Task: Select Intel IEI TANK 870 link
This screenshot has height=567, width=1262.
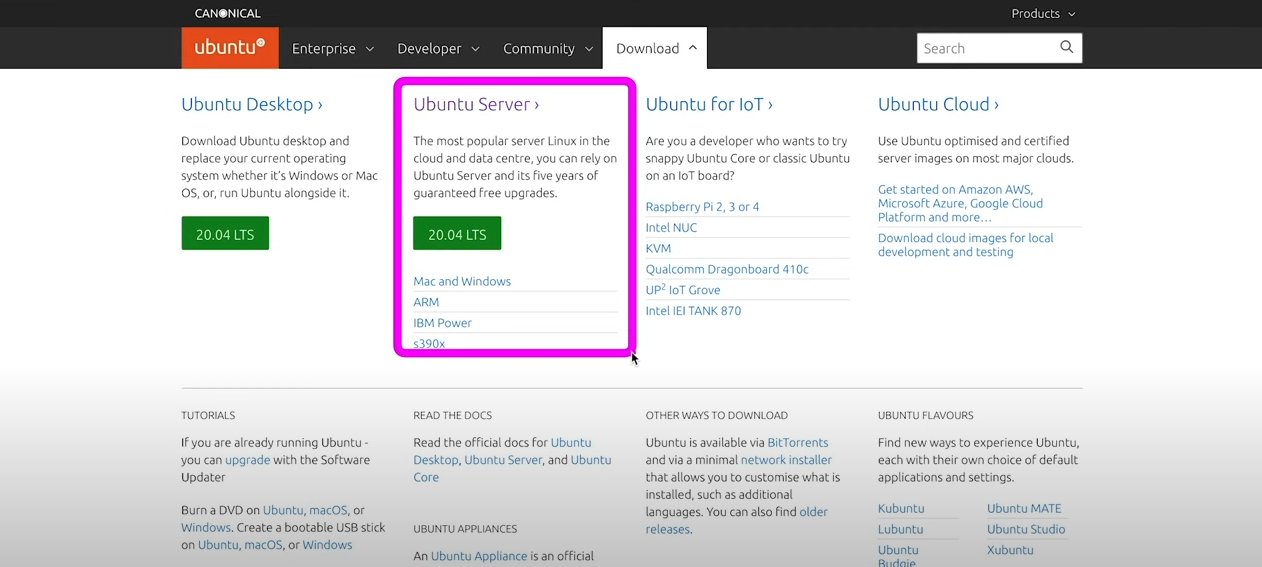Action: [693, 311]
